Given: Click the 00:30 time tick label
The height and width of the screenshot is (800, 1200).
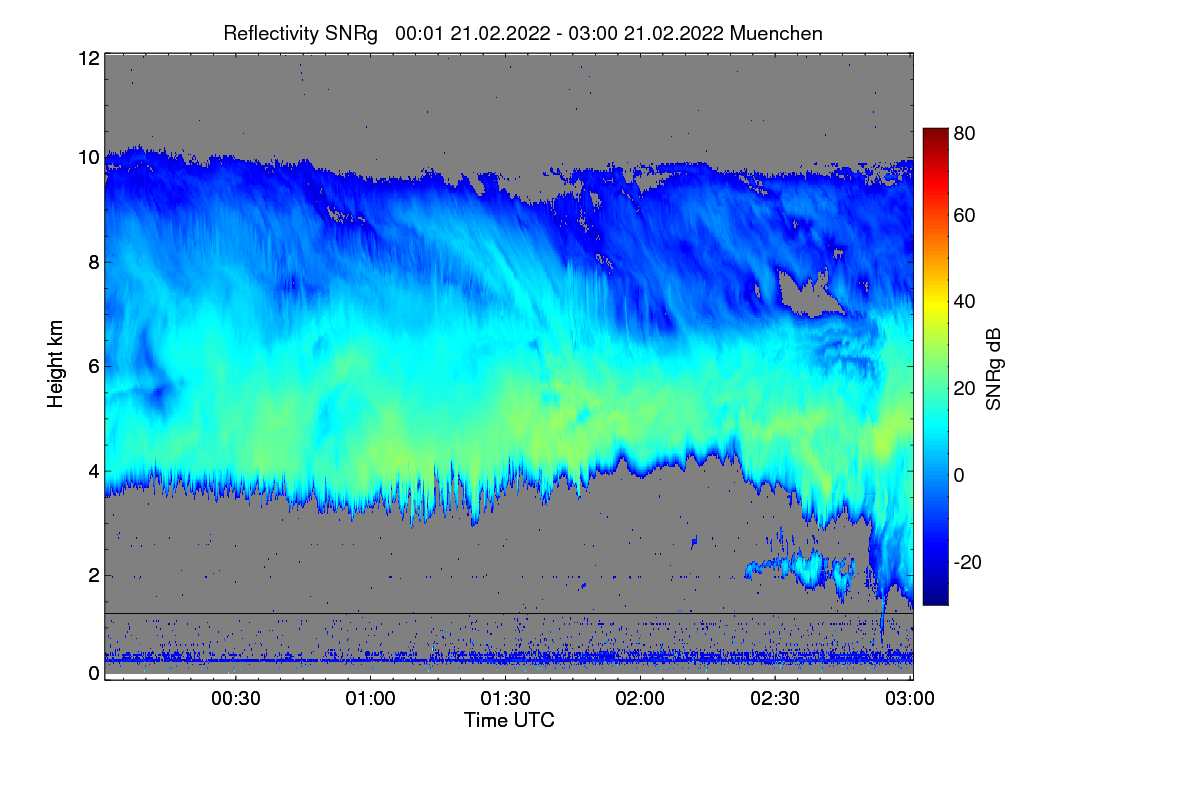Looking at the screenshot, I should (x=236, y=699).
